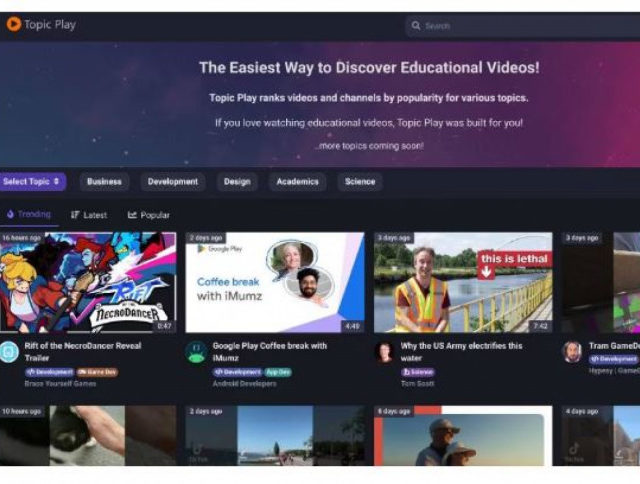Open the 'this is lethal' video thumbnail
The image size is (640, 484).
[463, 282]
